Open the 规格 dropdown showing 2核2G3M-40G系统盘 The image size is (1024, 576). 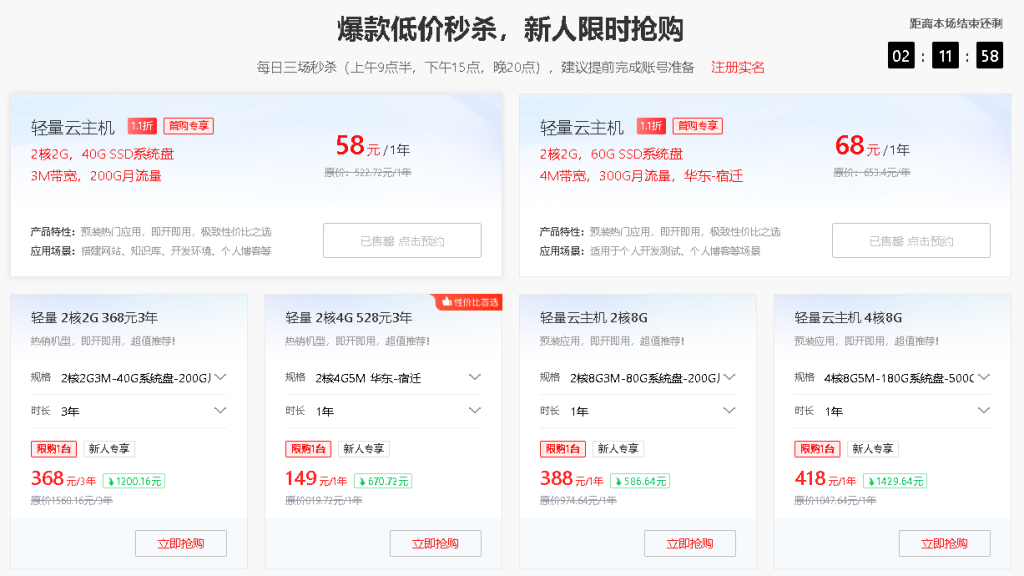click(x=144, y=377)
